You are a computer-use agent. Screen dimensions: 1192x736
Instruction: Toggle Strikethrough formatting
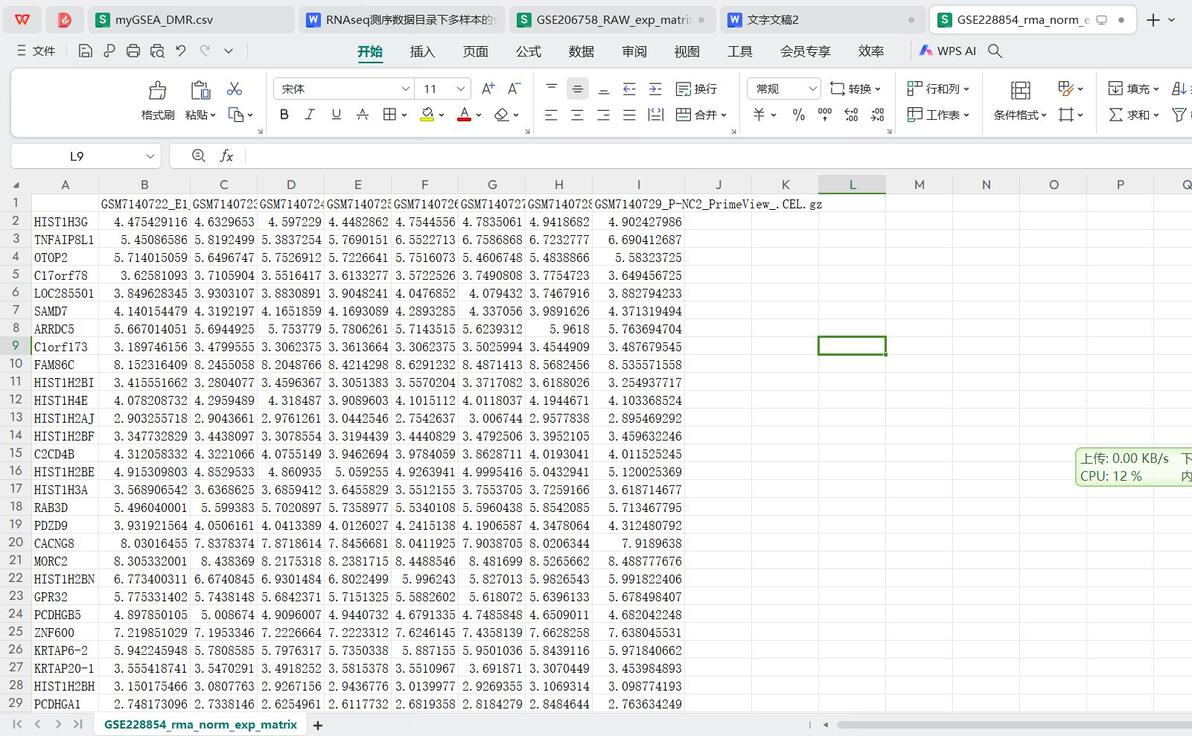363,115
